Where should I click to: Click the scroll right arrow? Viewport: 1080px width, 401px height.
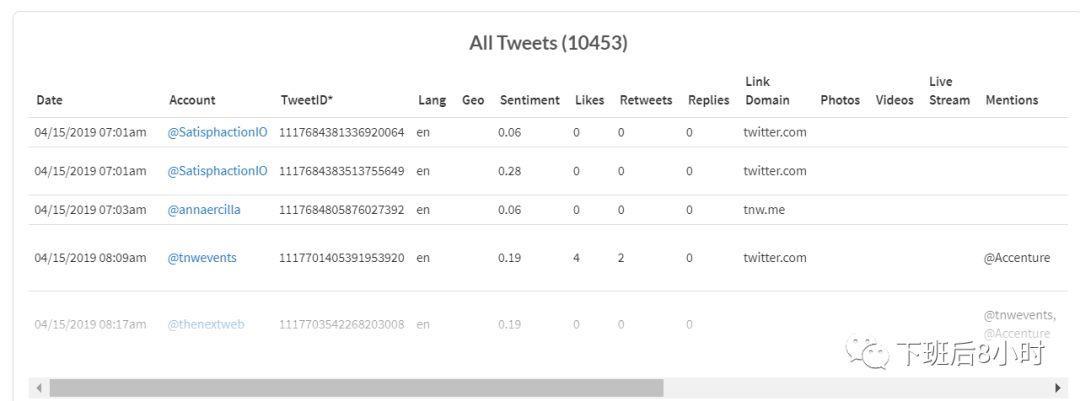(x=1058, y=388)
